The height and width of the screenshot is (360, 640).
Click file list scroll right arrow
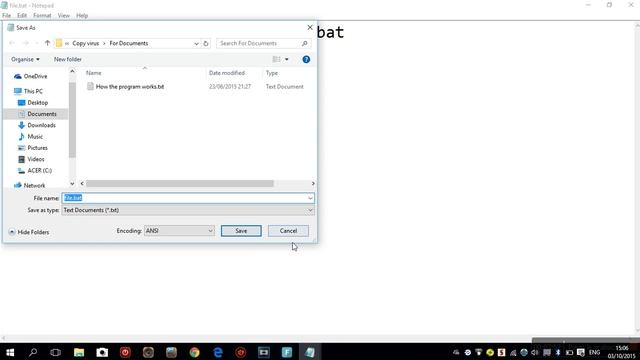313,184
